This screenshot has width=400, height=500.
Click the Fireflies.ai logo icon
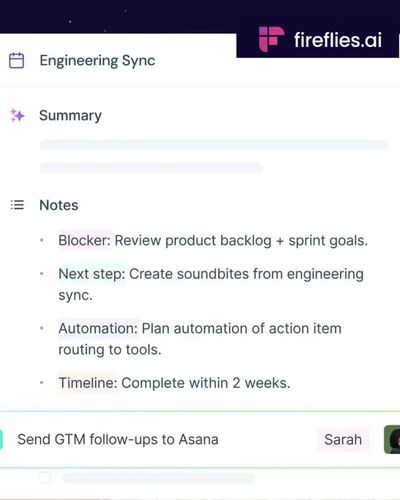271,39
